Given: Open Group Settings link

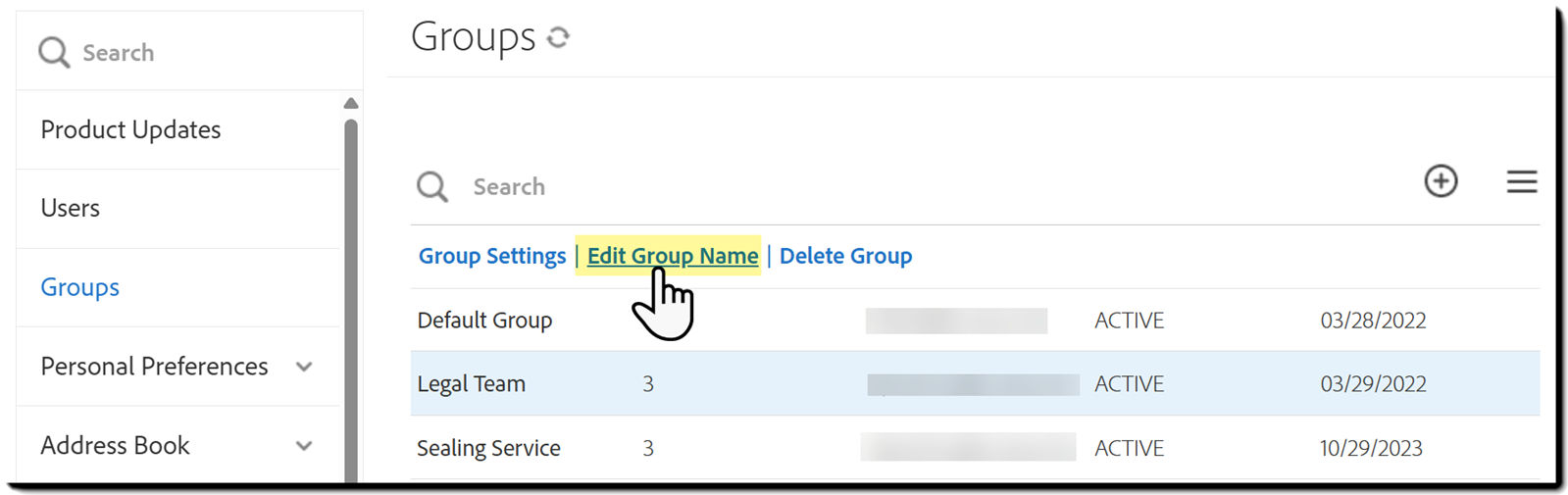Looking at the screenshot, I should point(492,256).
